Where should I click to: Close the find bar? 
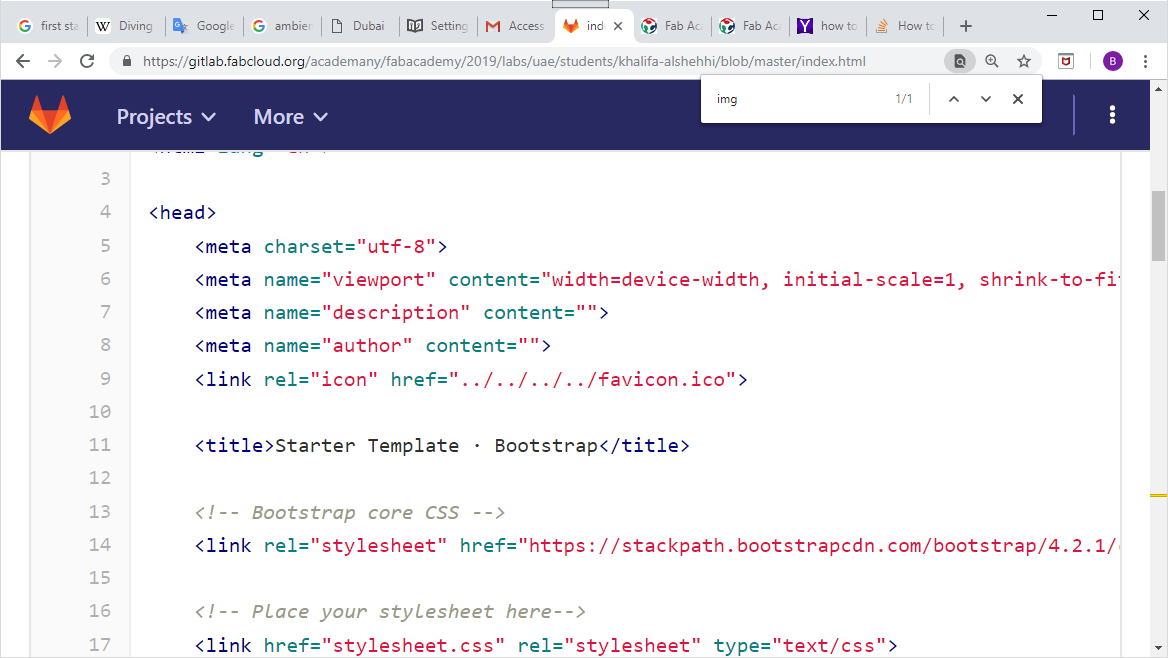pyautogui.click(x=1017, y=98)
